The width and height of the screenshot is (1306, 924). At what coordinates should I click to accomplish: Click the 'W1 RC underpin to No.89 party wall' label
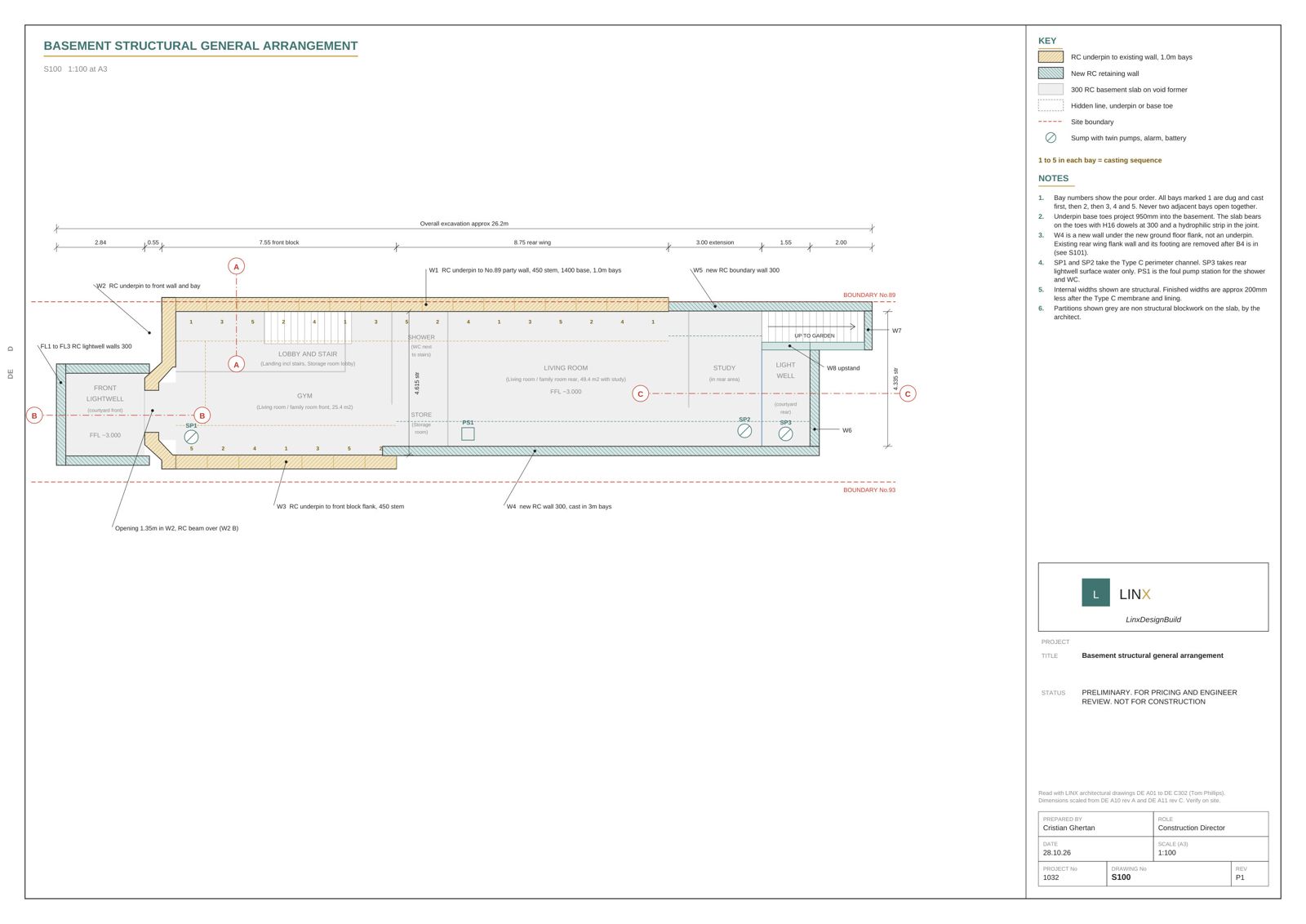coord(525,270)
